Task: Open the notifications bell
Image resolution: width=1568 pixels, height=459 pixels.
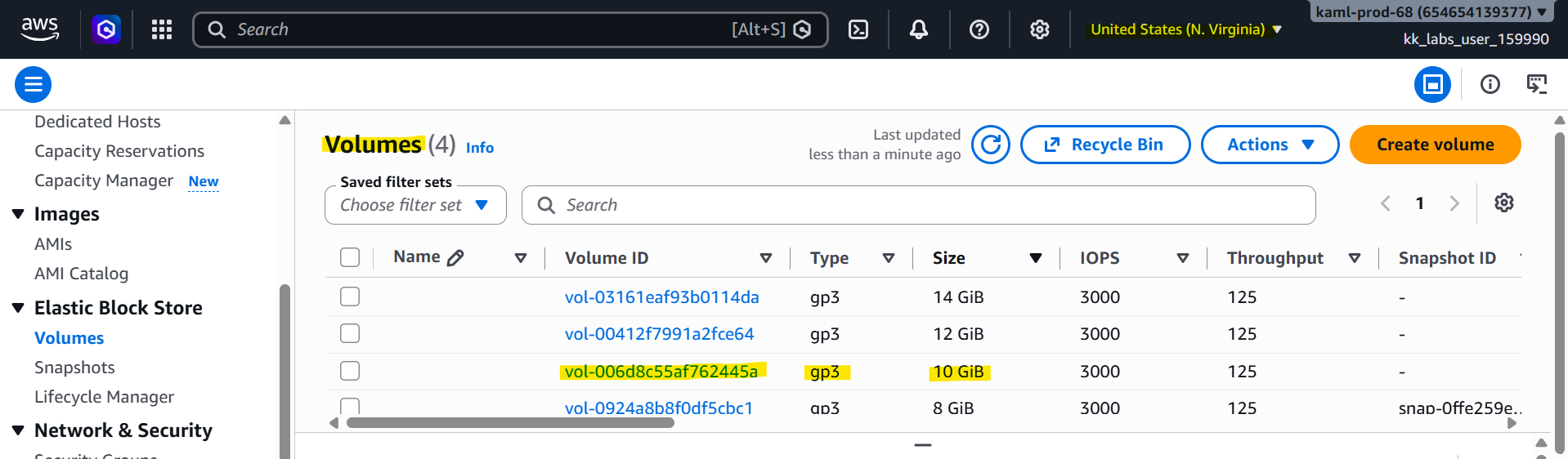Action: pos(919,29)
